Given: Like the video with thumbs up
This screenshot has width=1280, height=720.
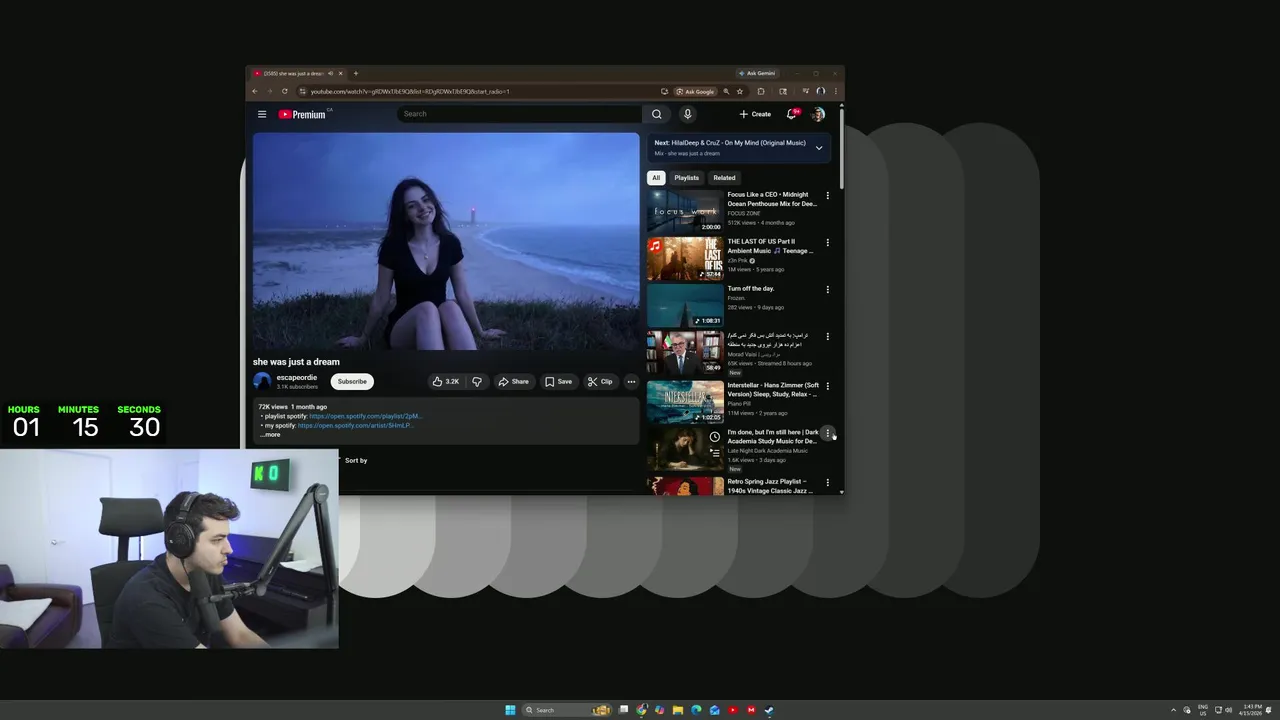Looking at the screenshot, I should coord(446,381).
